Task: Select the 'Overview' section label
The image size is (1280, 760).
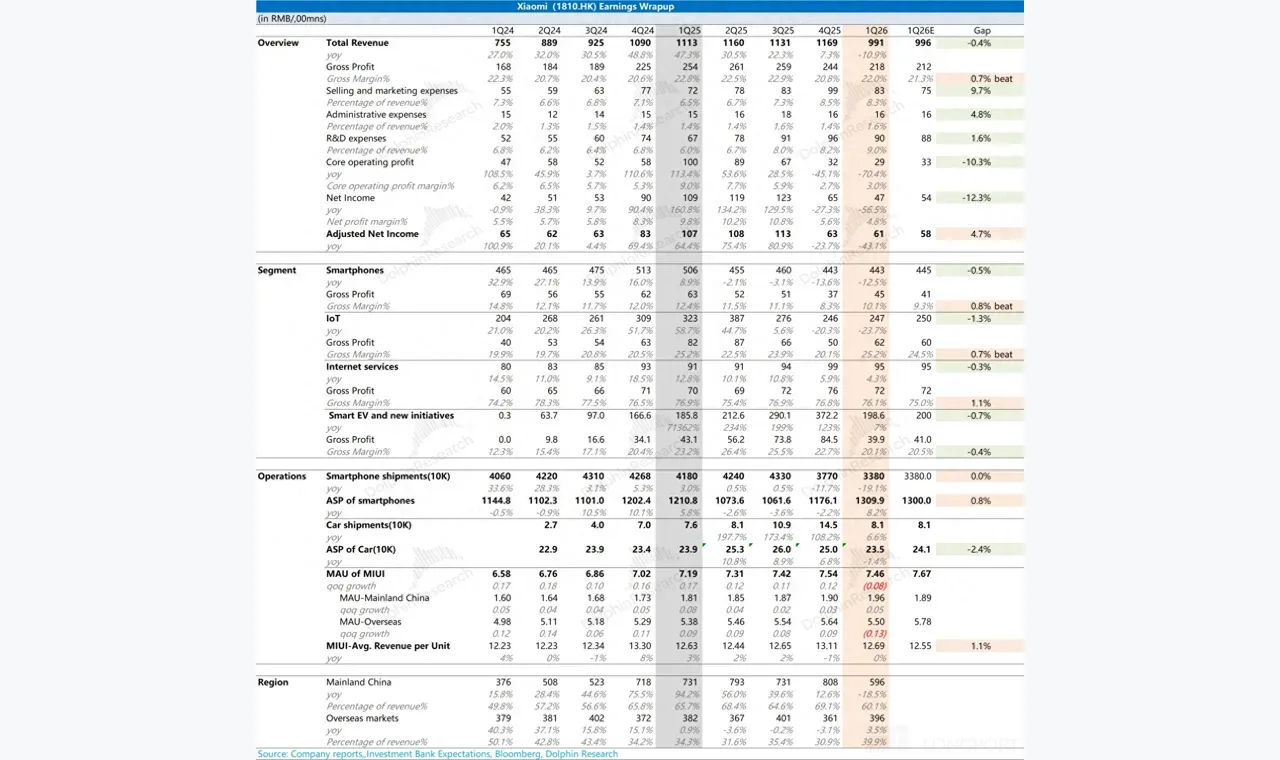Action: tap(278, 43)
